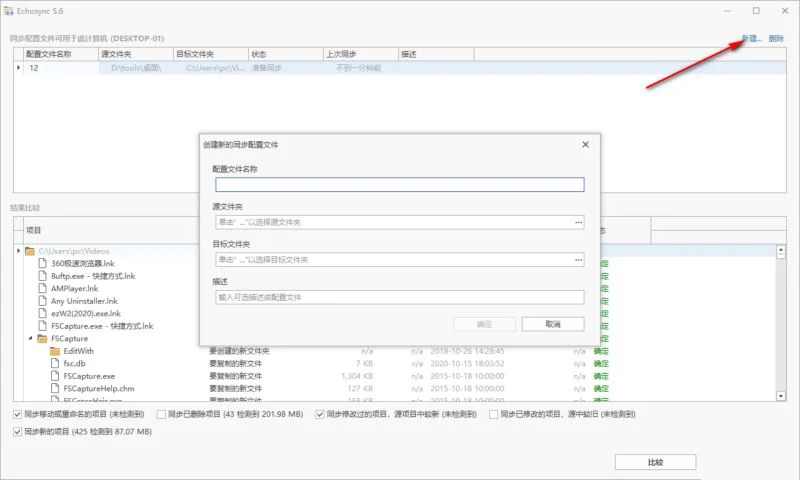Click the 取消 button in dialog
This screenshot has width=800, height=480.
tap(553, 324)
